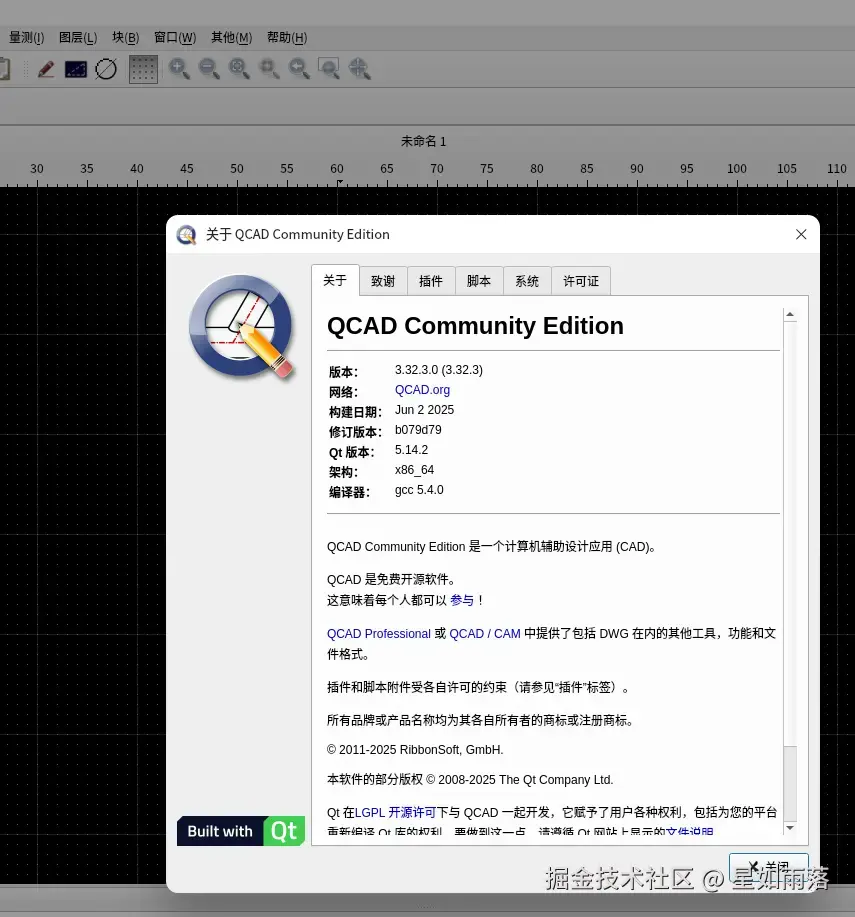The height and width of the screenshot is (917, 855).
Task: Click the 关闭 button
Action: pyautogui.click(x=768, y=866)
